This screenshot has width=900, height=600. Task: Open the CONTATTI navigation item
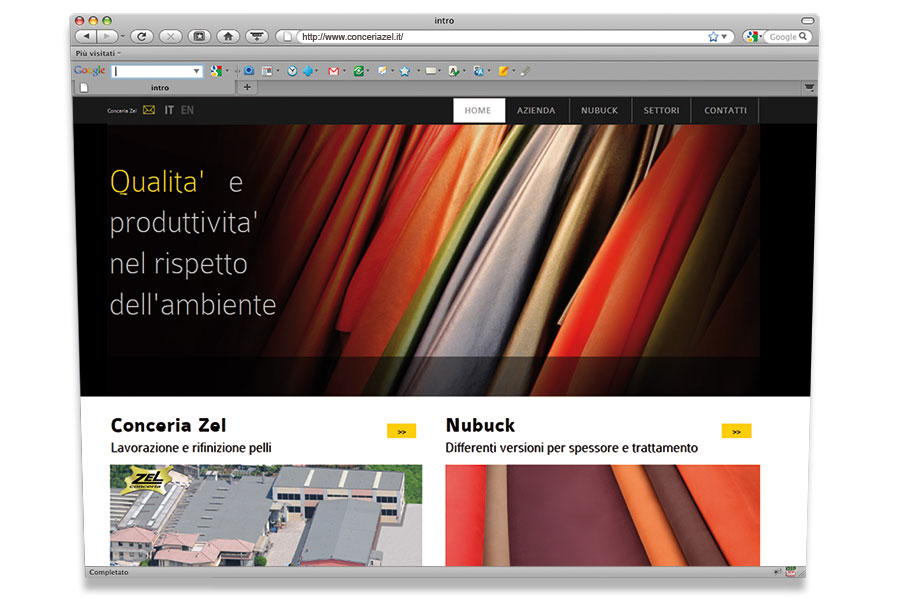726,110
